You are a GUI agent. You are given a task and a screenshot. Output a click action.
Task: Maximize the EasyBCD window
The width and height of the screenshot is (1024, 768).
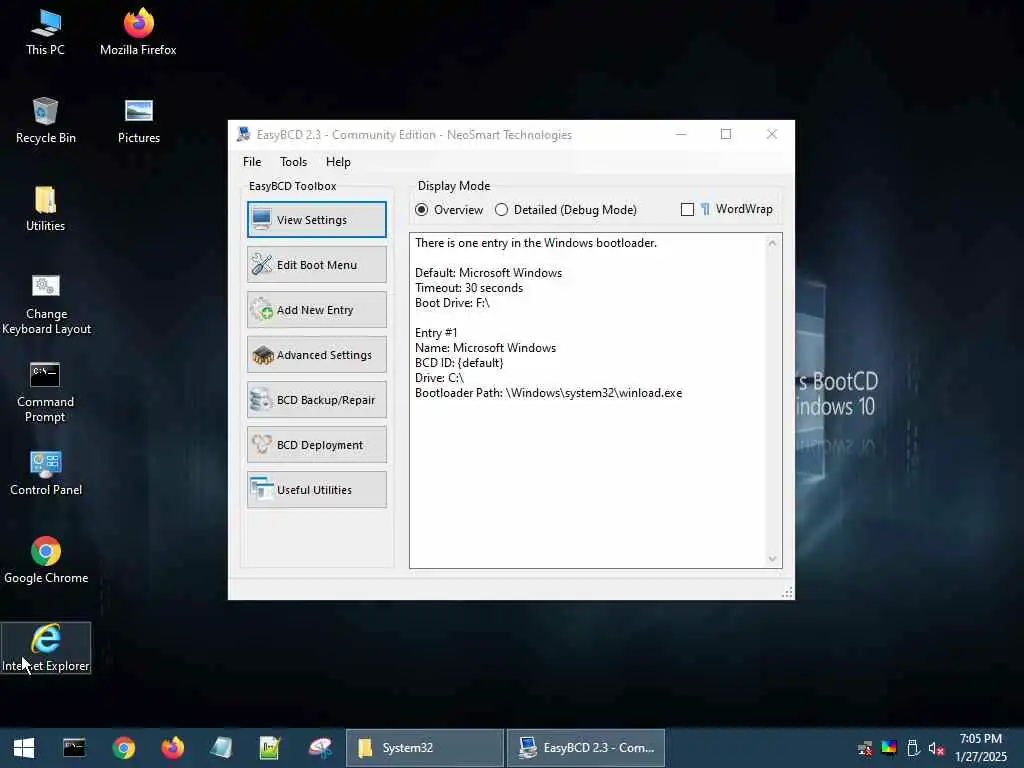coord(726,135)
